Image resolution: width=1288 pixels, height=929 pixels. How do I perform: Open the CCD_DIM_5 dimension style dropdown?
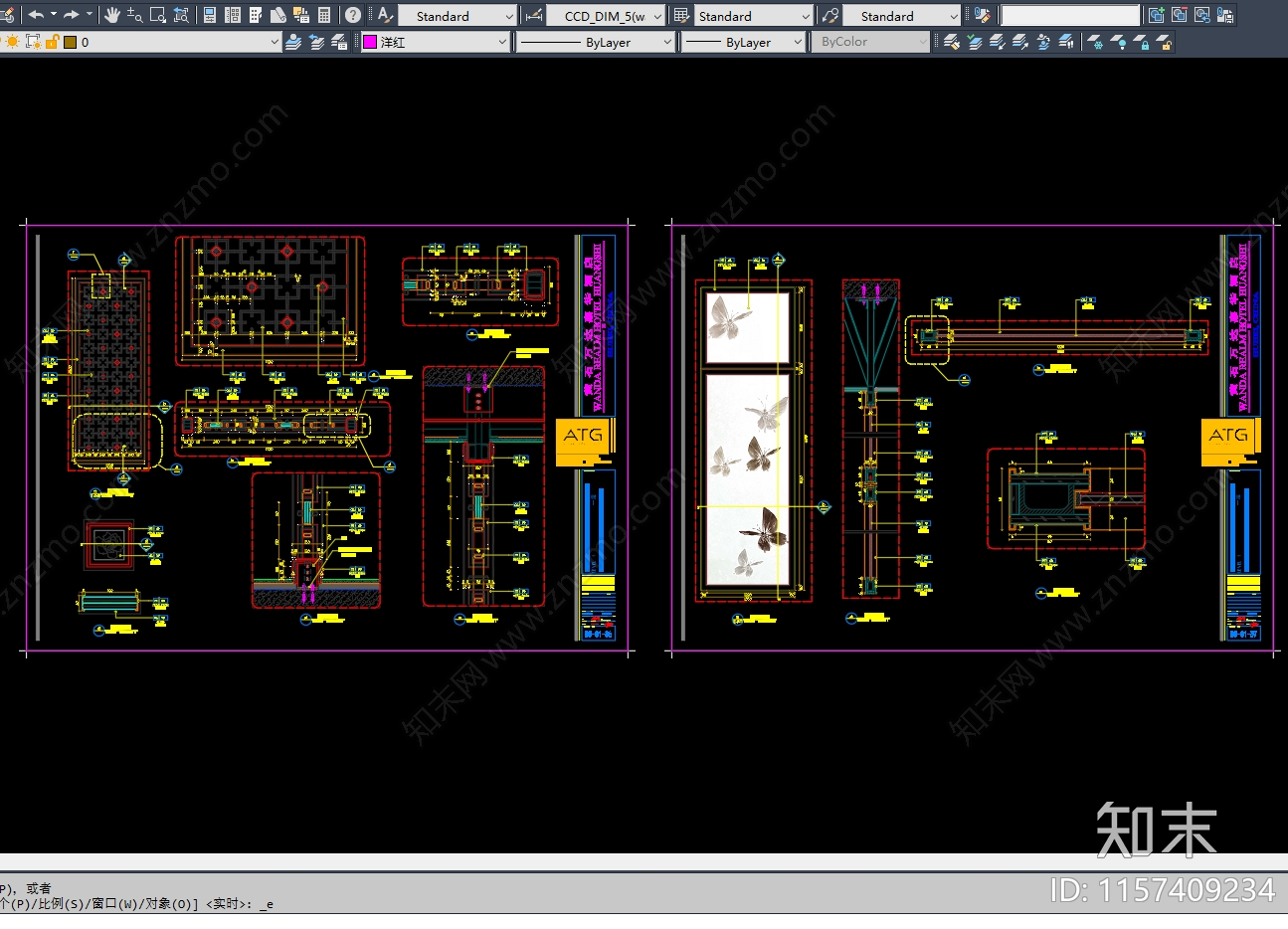click(606, 16)
